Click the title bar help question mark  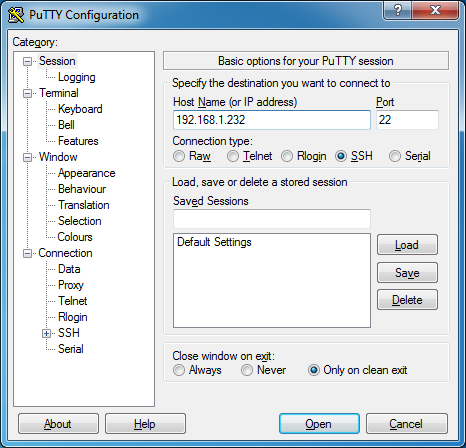[x=398, y=10]
